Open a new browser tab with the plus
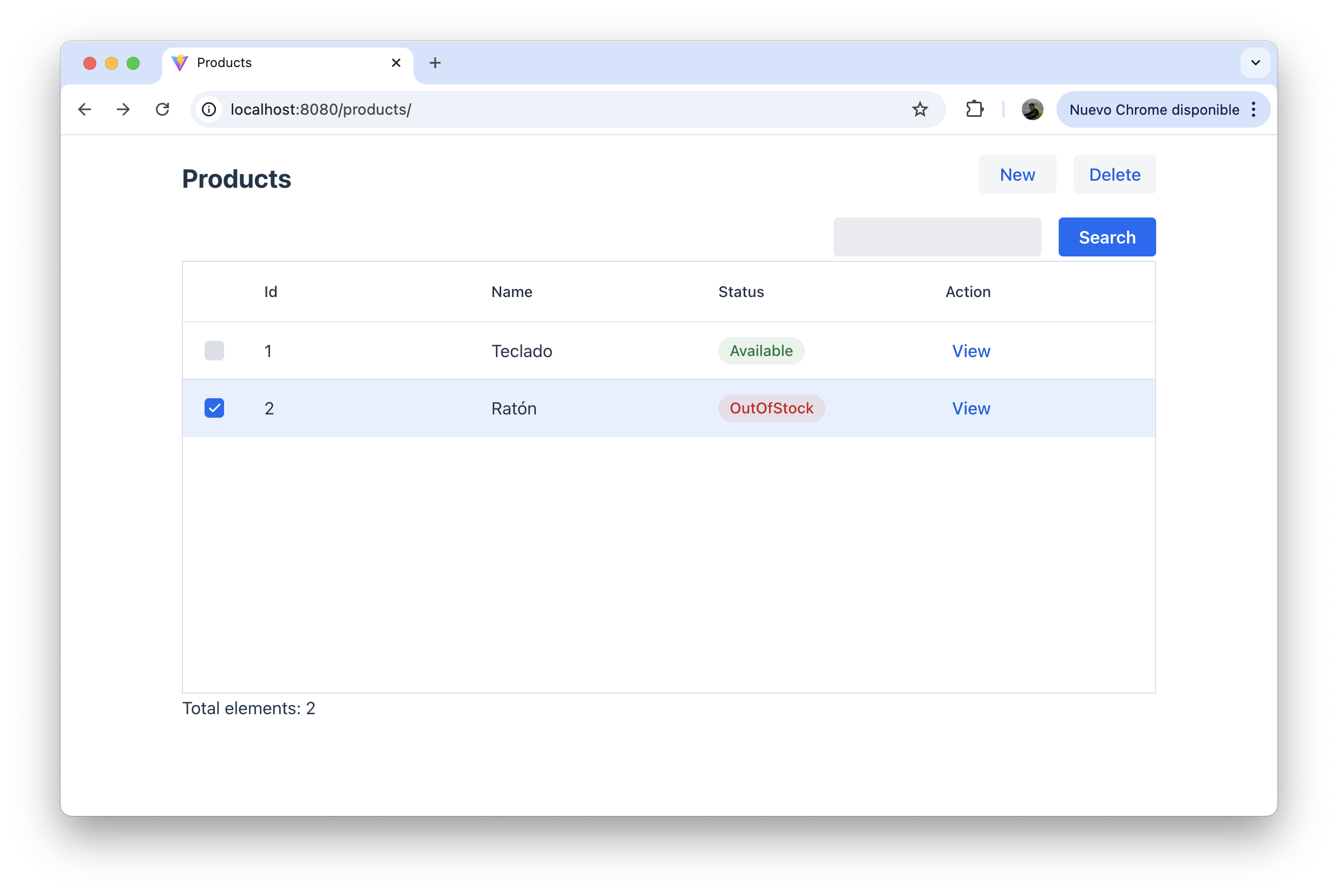This screenshot has width=1338, height=896. pyautogui.click(x=435, y=63)
